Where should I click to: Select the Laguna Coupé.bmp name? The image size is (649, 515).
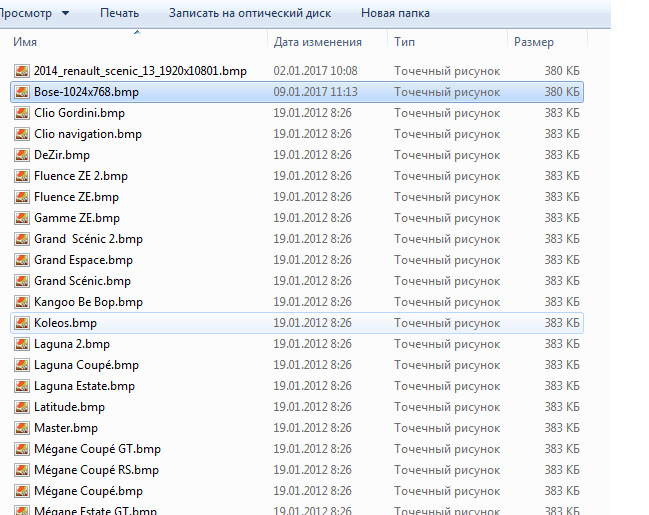tap(86, 365)
